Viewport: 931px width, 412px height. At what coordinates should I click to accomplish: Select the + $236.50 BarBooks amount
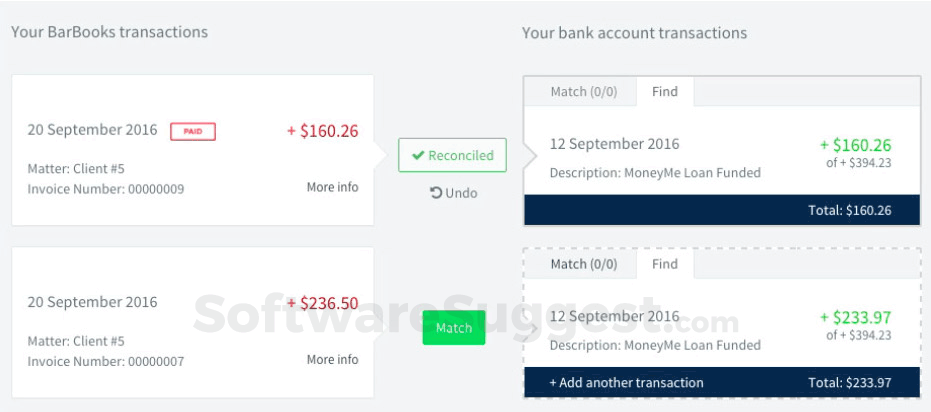click(x=322, y=303)
